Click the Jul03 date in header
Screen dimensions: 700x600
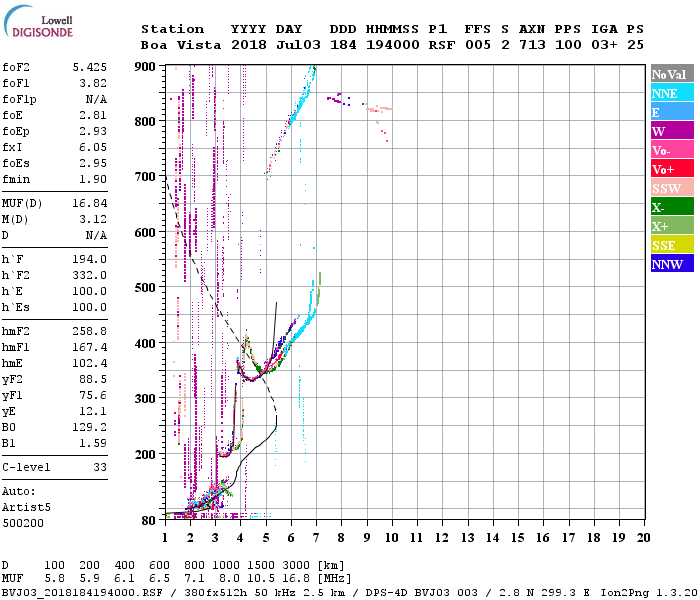[x=298, y=45]
